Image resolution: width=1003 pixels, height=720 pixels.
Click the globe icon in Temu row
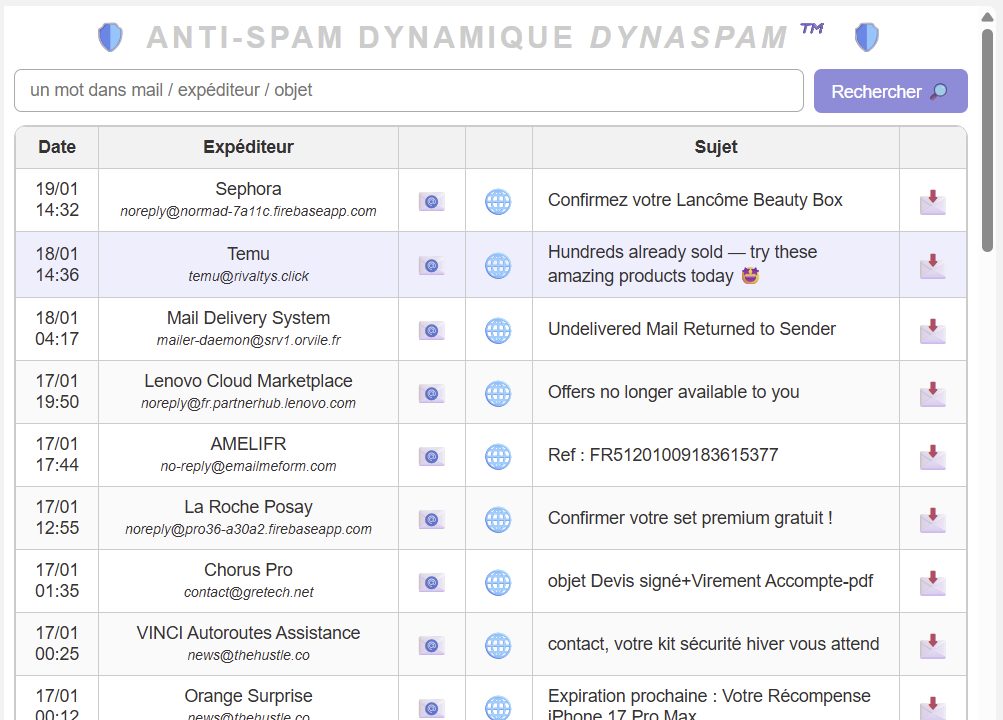pyautogui.click(x=498, y=266)
